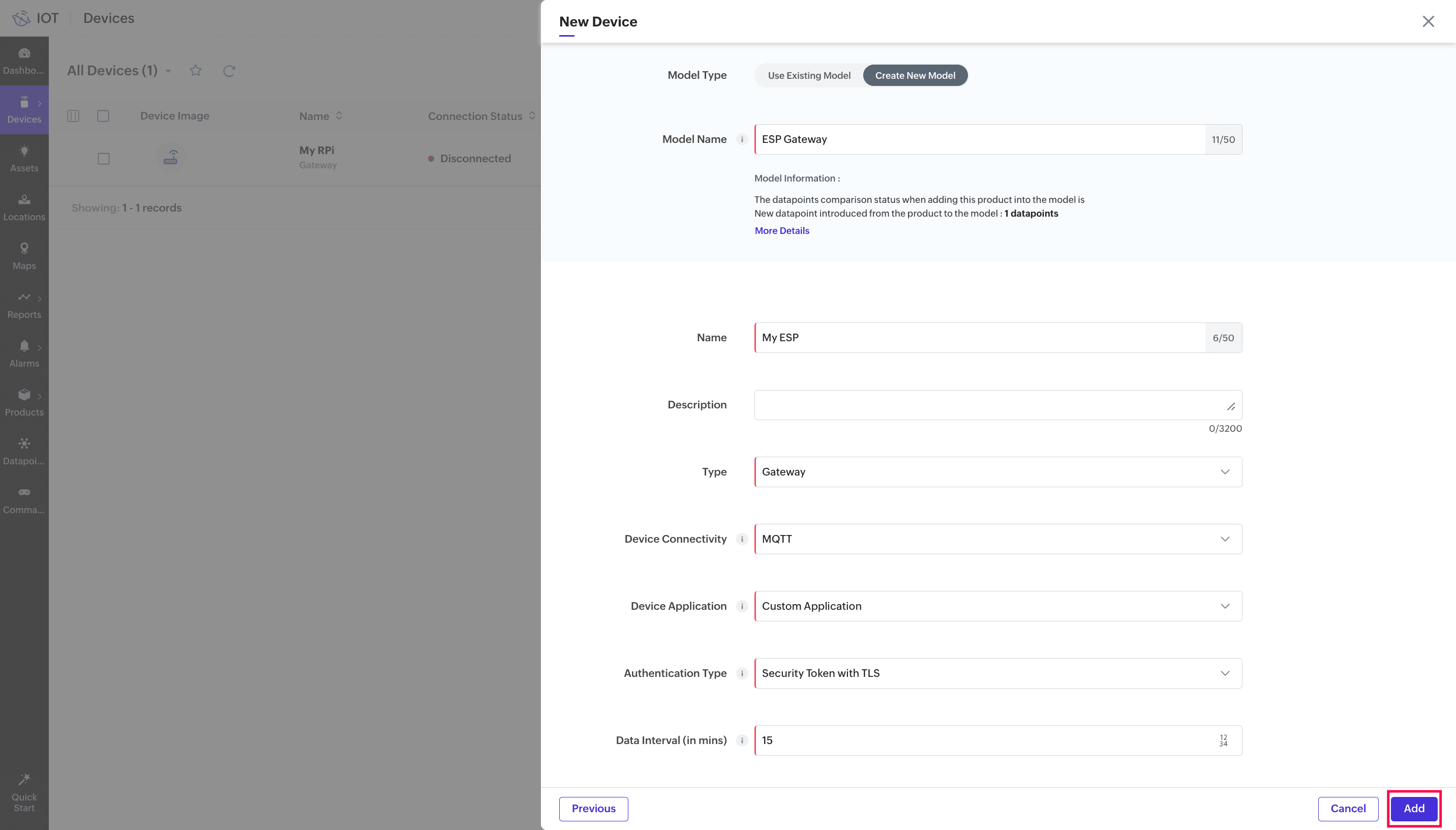Open the Authentication Type dropdown
The height and width of the screenshot is (830, 1456).
(x=997, y=674)
